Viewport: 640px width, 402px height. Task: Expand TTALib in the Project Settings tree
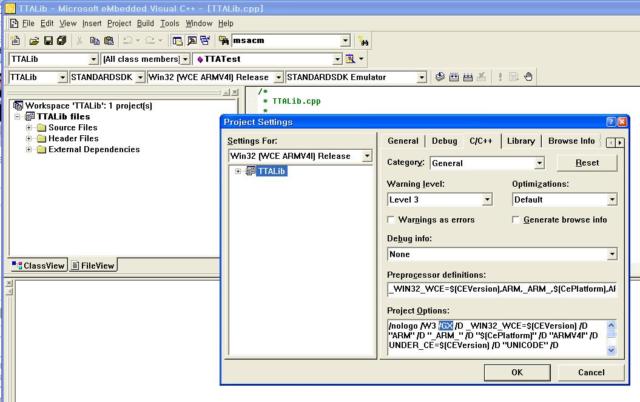coord(238,171)
